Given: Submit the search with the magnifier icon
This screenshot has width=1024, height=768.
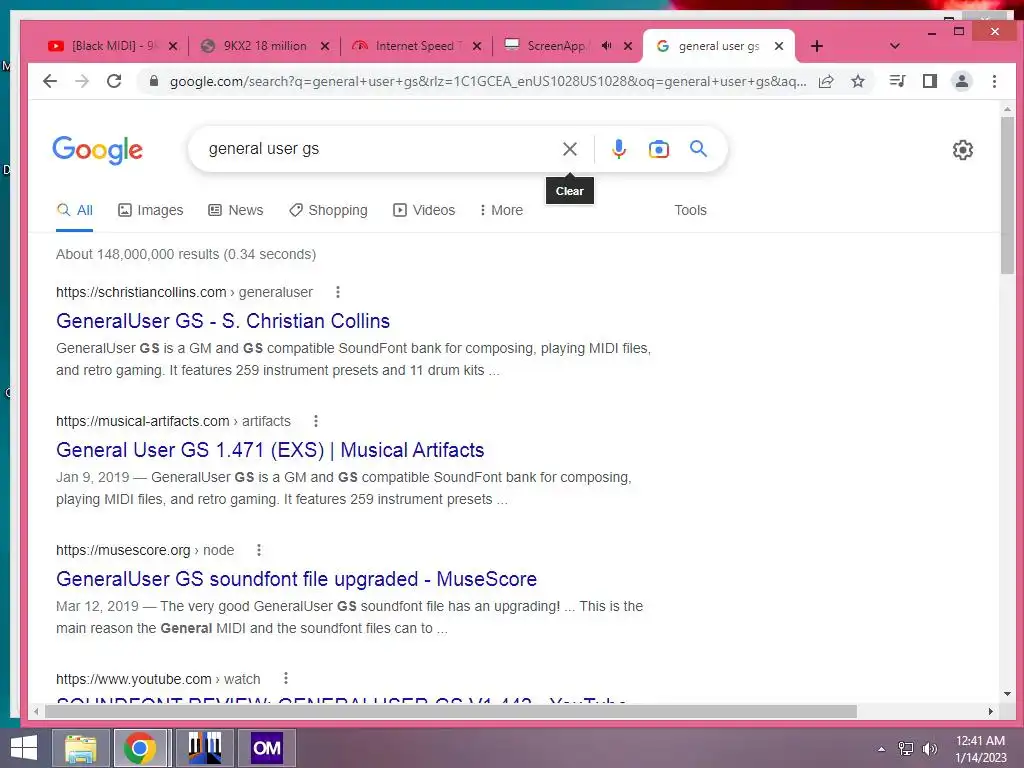Looking at the screenshot, I should [698, 149].
